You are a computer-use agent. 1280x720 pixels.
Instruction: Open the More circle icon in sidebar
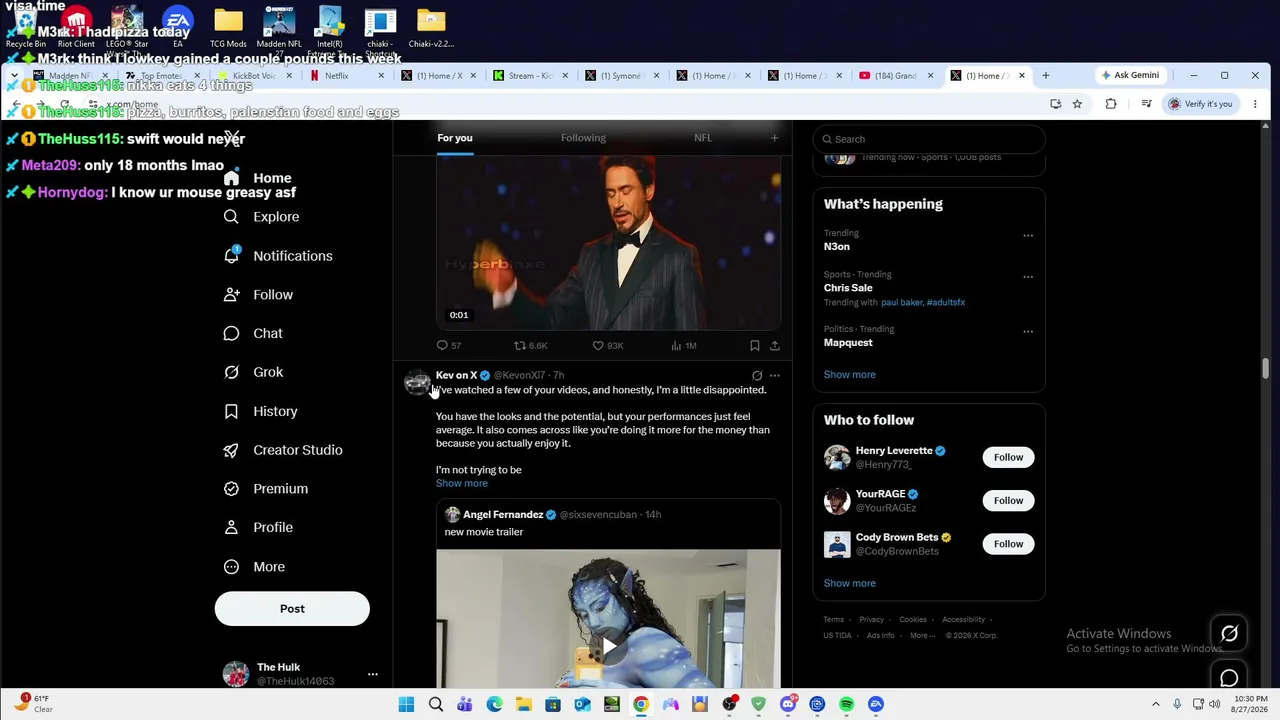(231, 567)
